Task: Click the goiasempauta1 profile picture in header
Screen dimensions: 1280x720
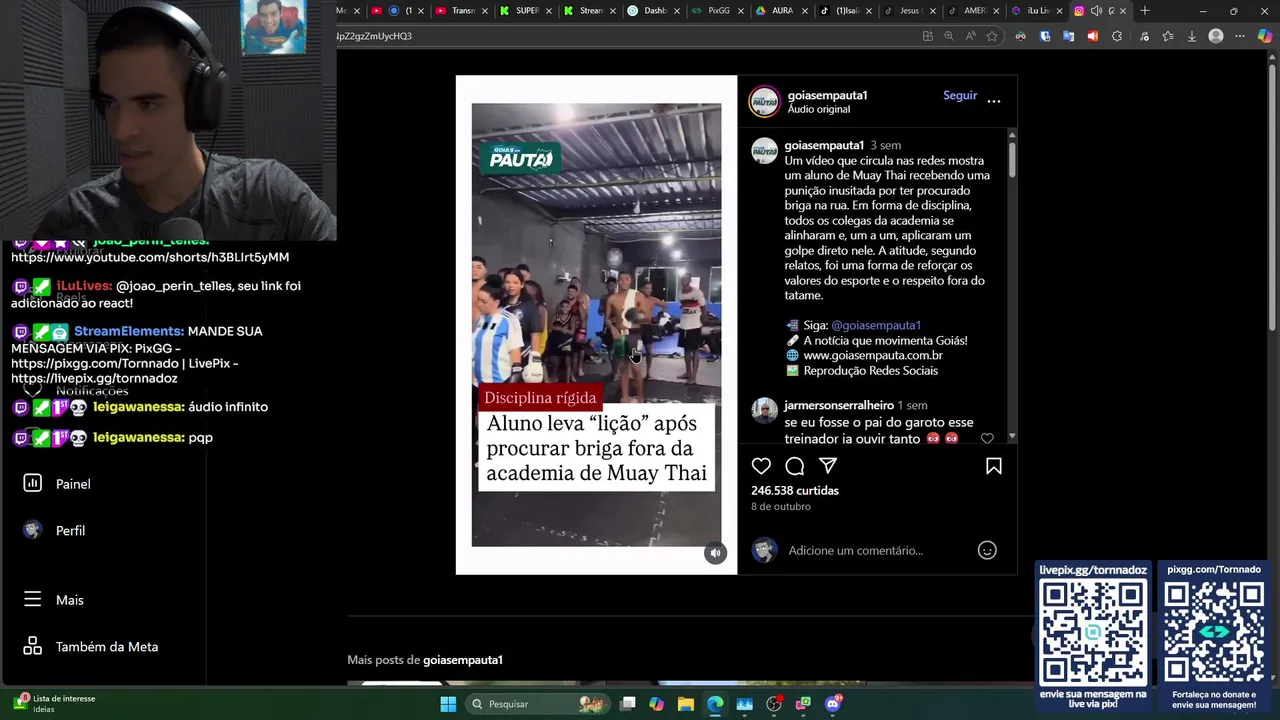Action: pyautogui.click(x=764, y=101)
